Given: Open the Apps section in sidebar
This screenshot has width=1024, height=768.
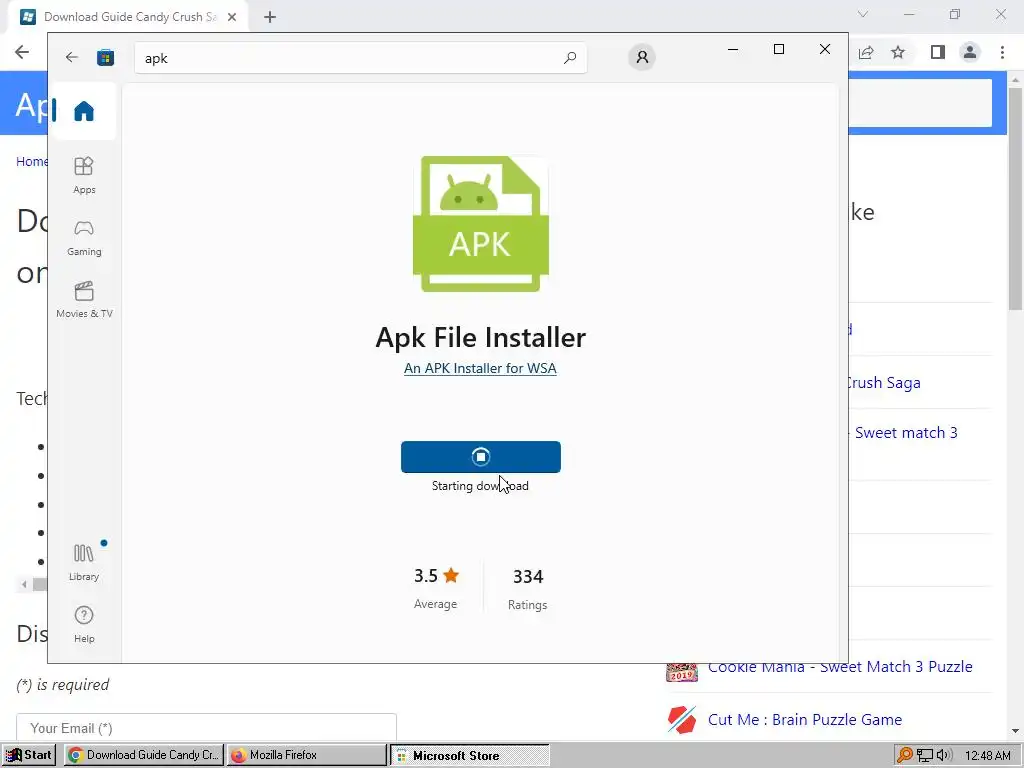Looking at the screenshot, I should click(84, 175).
